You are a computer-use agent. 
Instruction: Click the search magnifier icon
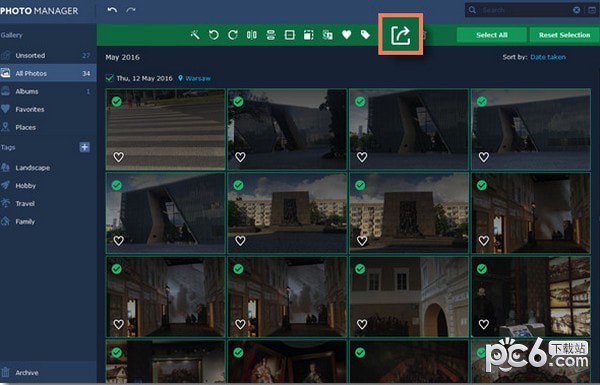tap(473, 10)
